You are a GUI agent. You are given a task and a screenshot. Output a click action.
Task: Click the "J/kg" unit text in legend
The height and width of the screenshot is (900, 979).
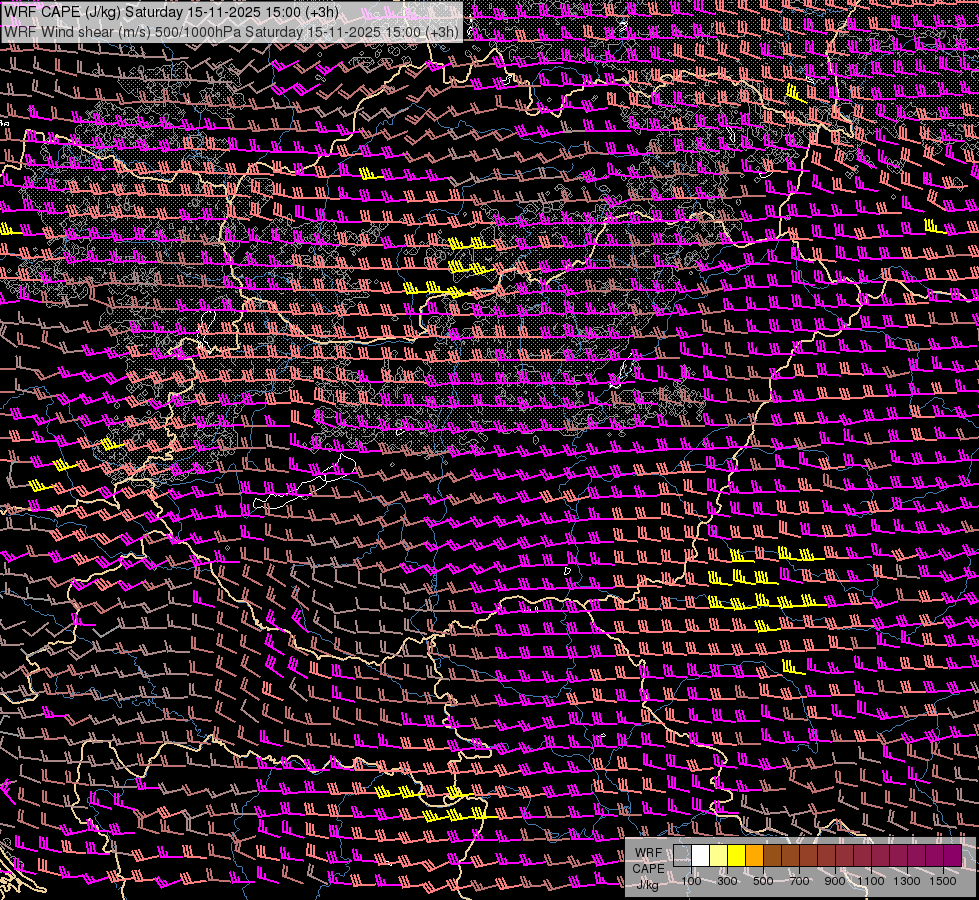click(x=648, y=883)
